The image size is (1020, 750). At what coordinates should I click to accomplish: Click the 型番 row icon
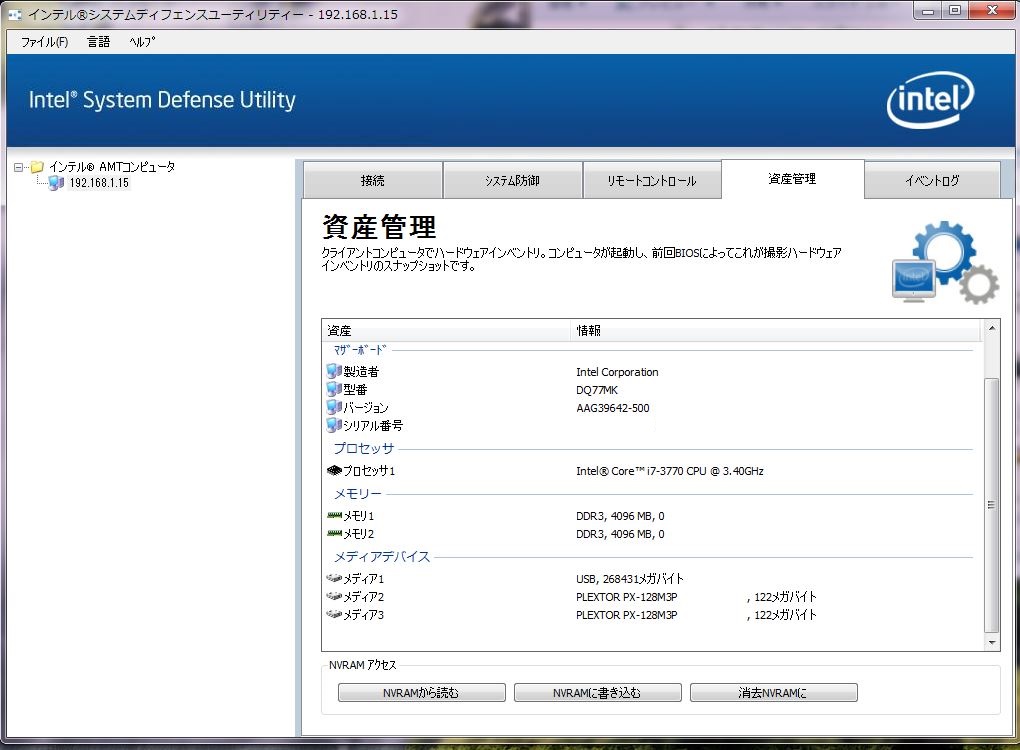334,389
